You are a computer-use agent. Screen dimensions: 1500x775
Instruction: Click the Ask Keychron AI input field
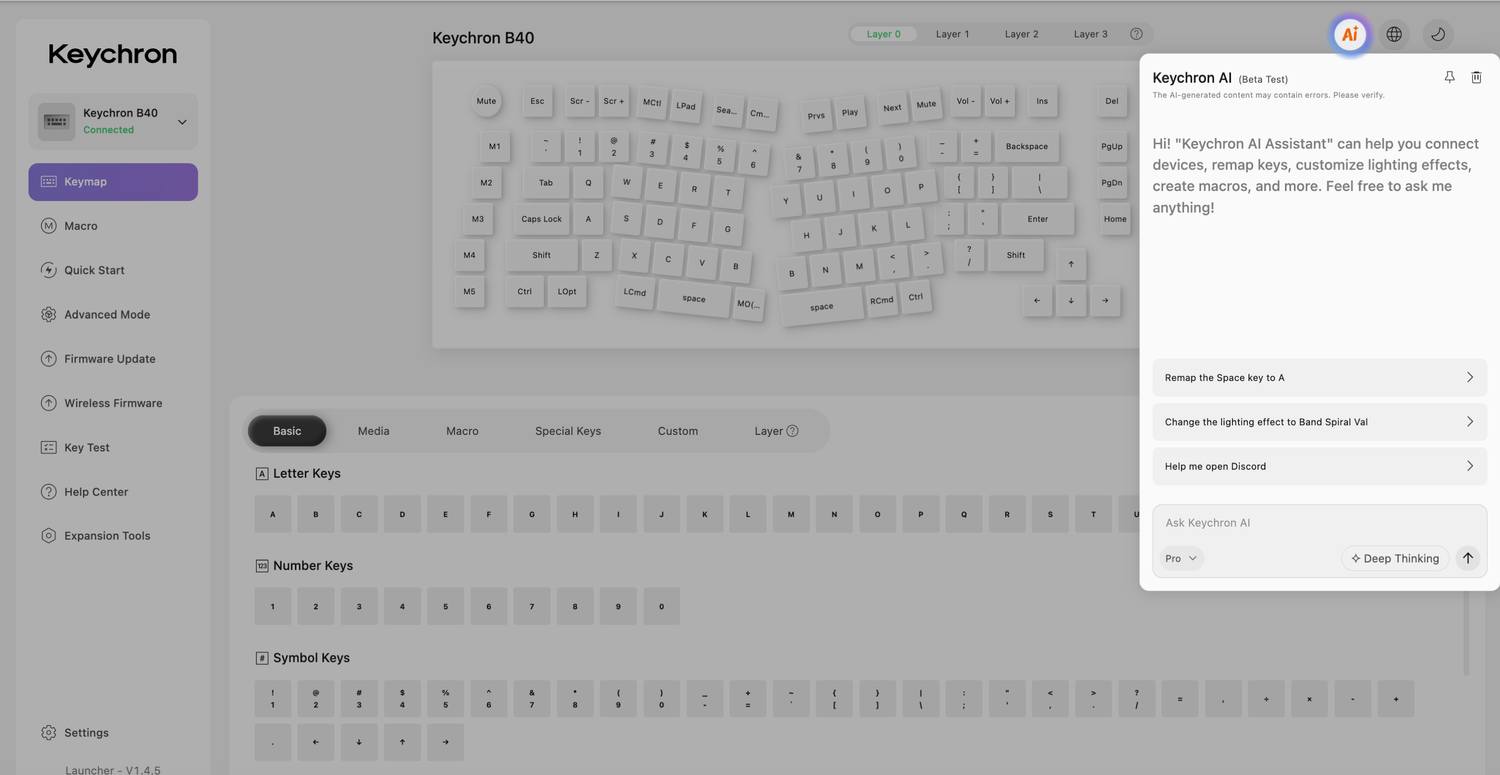coord(1319,523)
